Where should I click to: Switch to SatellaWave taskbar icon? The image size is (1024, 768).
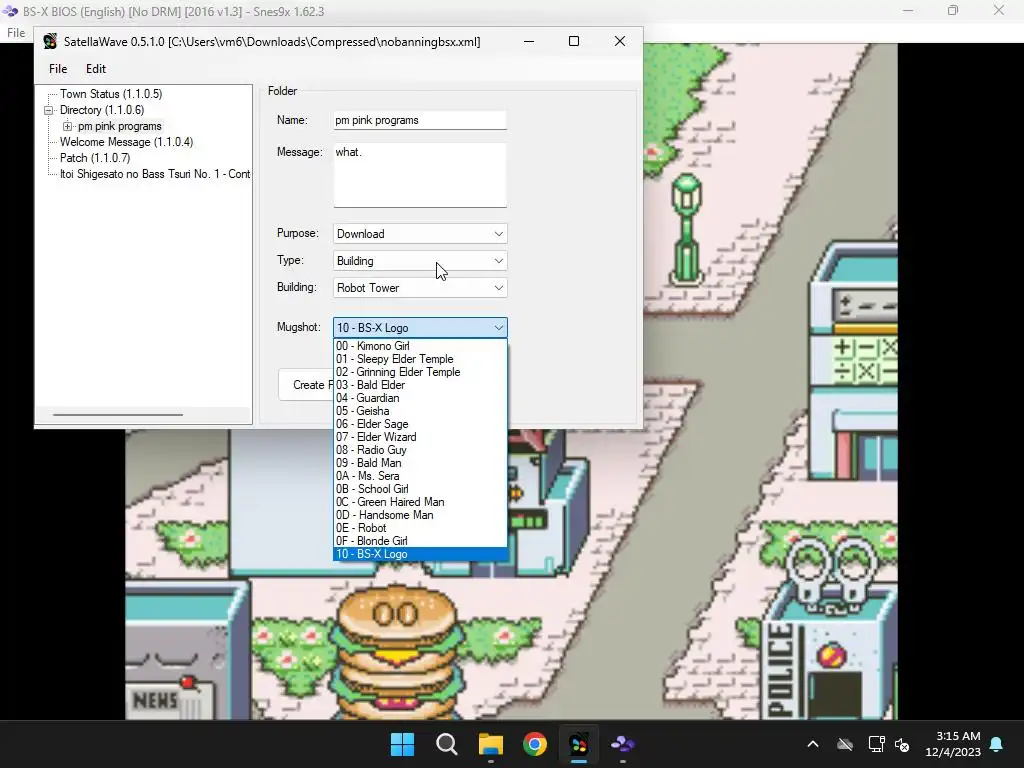click(579, 744)
